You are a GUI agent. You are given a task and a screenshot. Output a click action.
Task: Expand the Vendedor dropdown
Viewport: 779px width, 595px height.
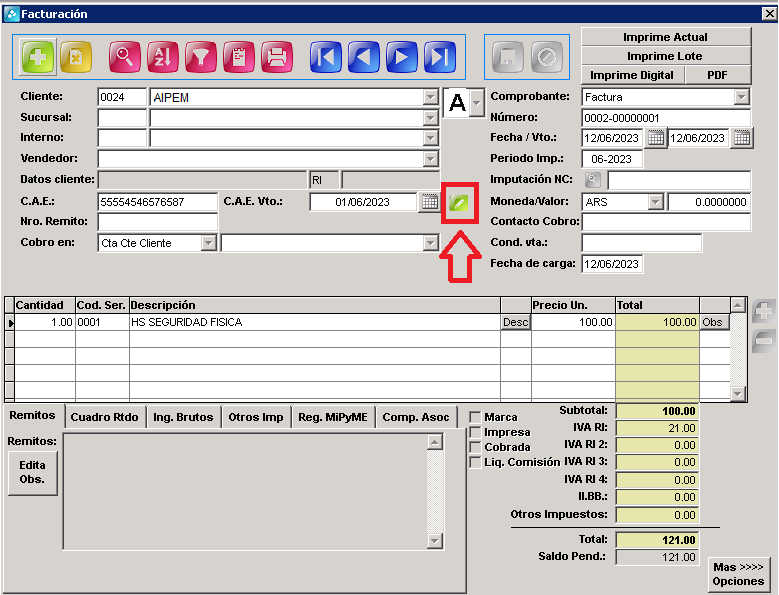click(431, 159)
